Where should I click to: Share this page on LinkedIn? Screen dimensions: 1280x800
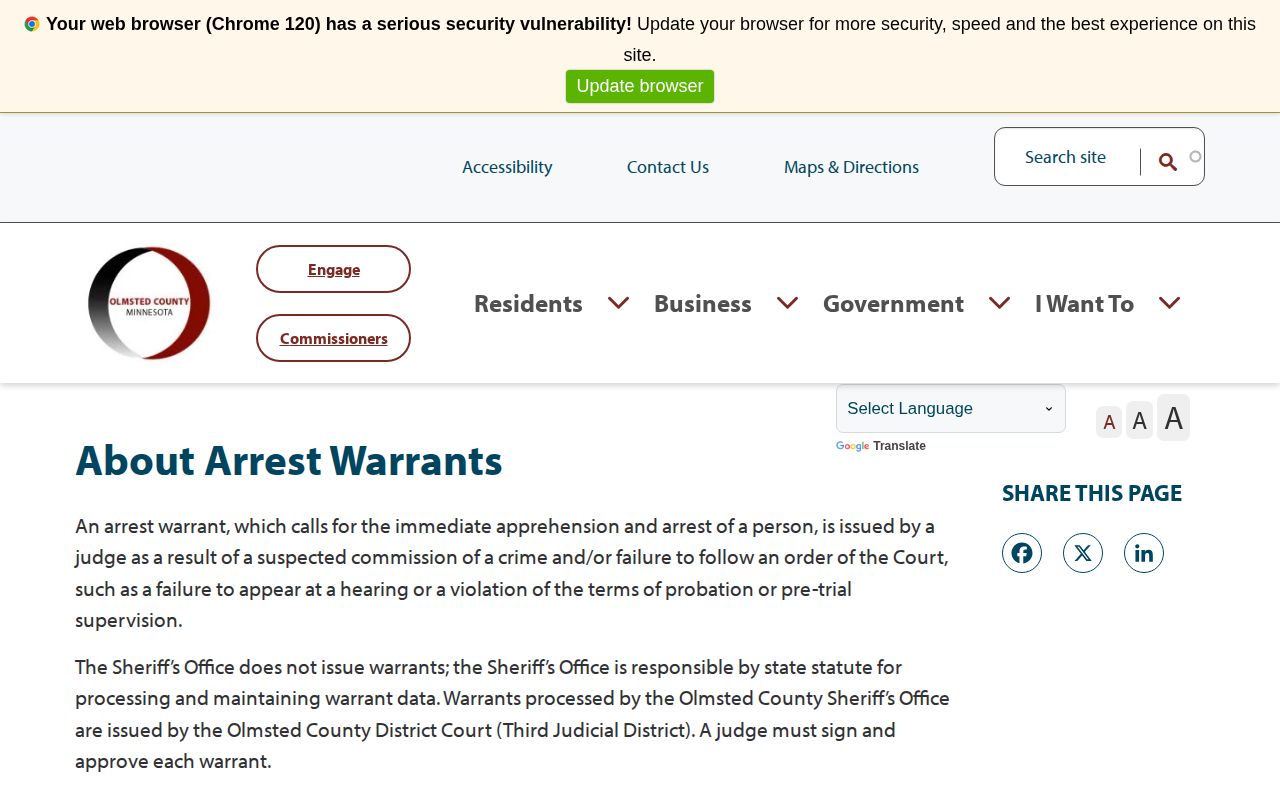coord(1144,553)
